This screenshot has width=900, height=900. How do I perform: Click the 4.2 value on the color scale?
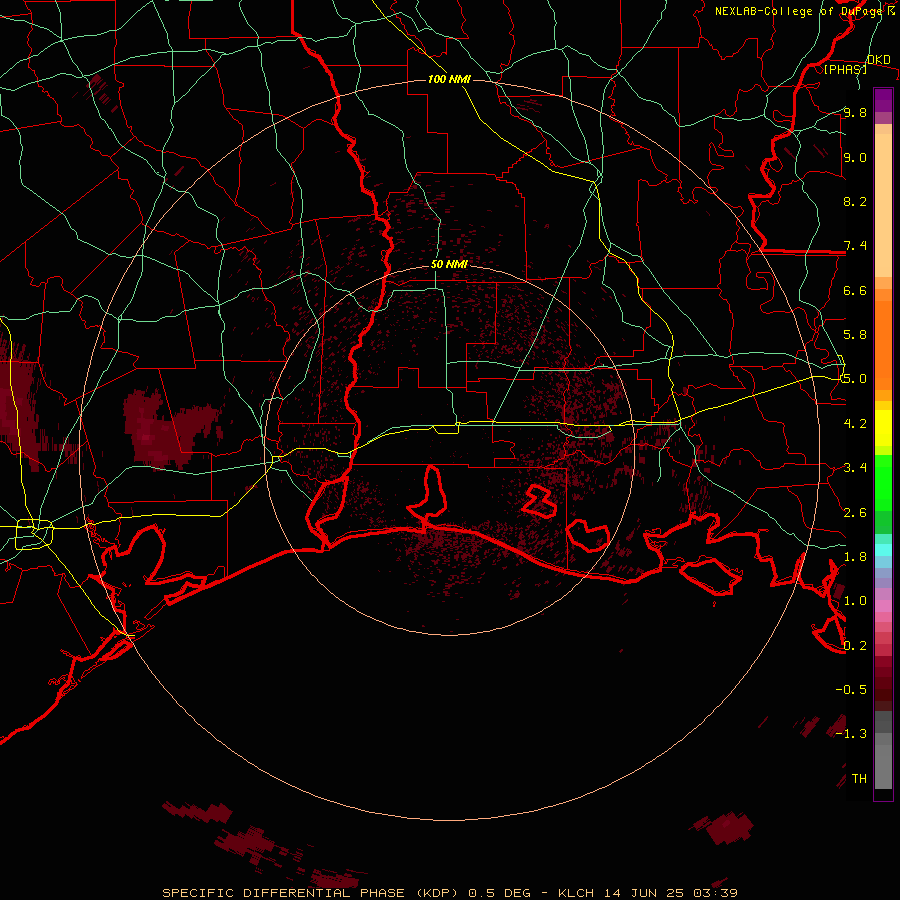coord(855,424)
